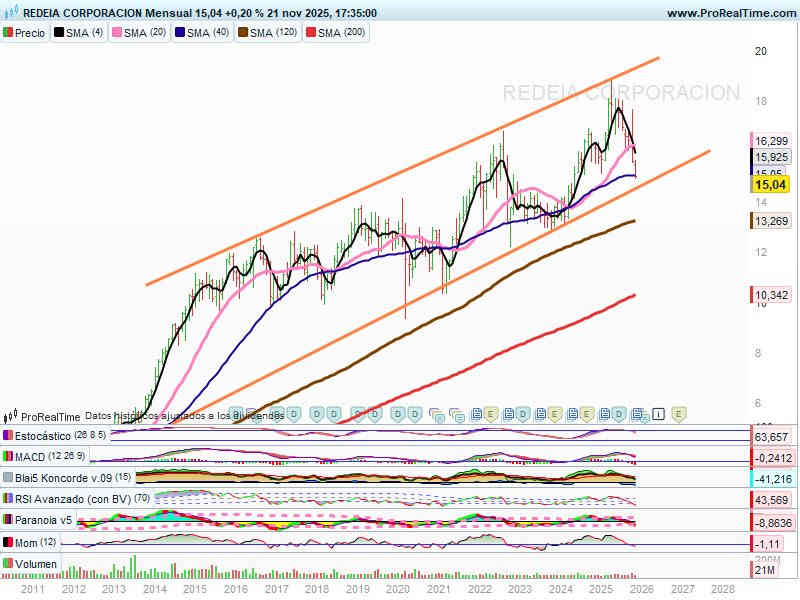Click the Paranoia v5 indicator icon
Image resolution: width=800 pixels, height=600 pixels.
click(x=9, y=520)
